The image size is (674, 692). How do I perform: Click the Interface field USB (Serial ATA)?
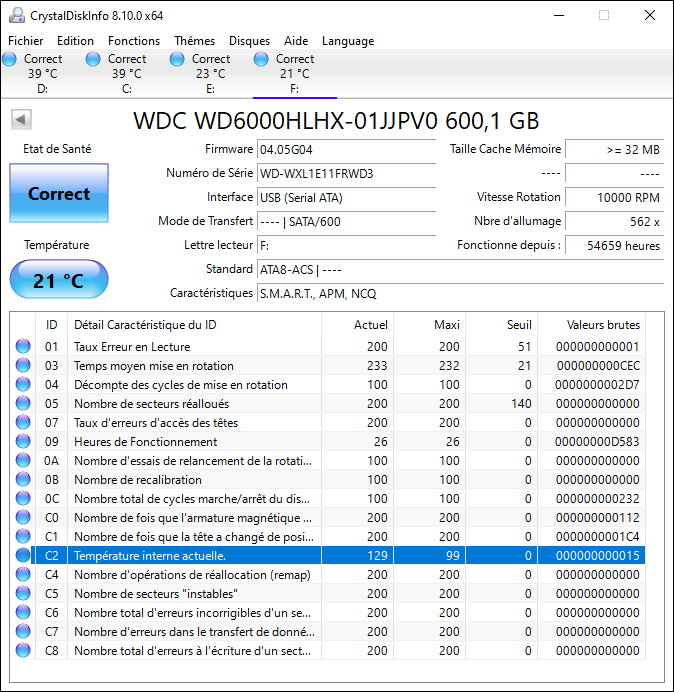pyautogui.click(x=346, y=197)
